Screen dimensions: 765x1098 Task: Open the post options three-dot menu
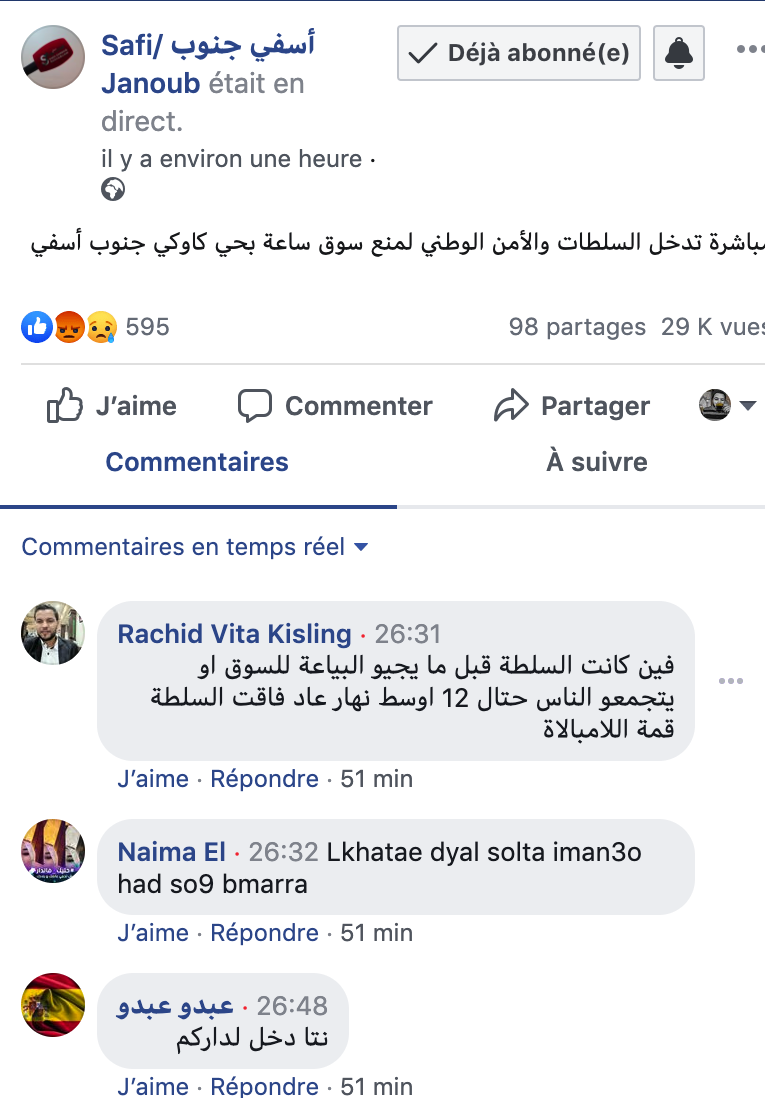[750, 49]
